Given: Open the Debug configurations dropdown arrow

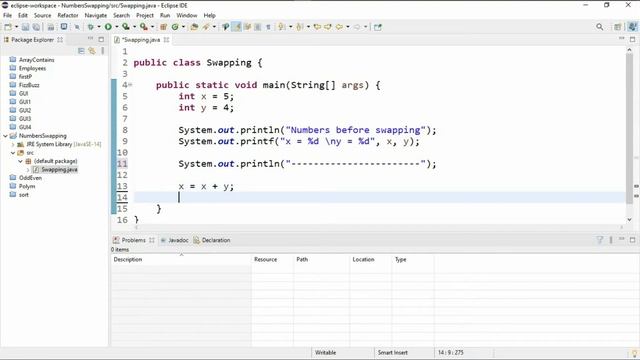Looking at the screenshot, I should [99, 27].
